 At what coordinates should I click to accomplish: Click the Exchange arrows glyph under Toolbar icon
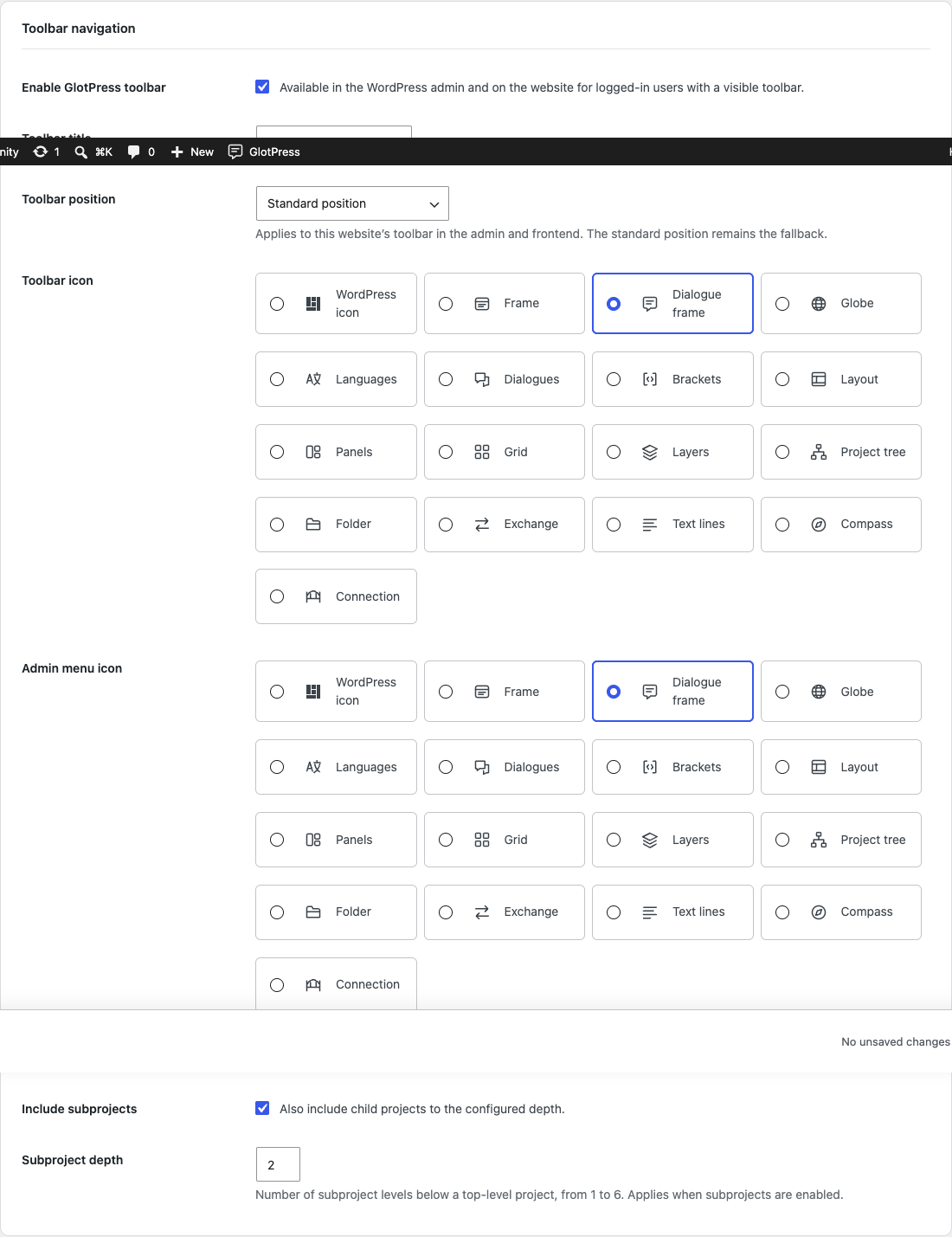coord(482,525)
